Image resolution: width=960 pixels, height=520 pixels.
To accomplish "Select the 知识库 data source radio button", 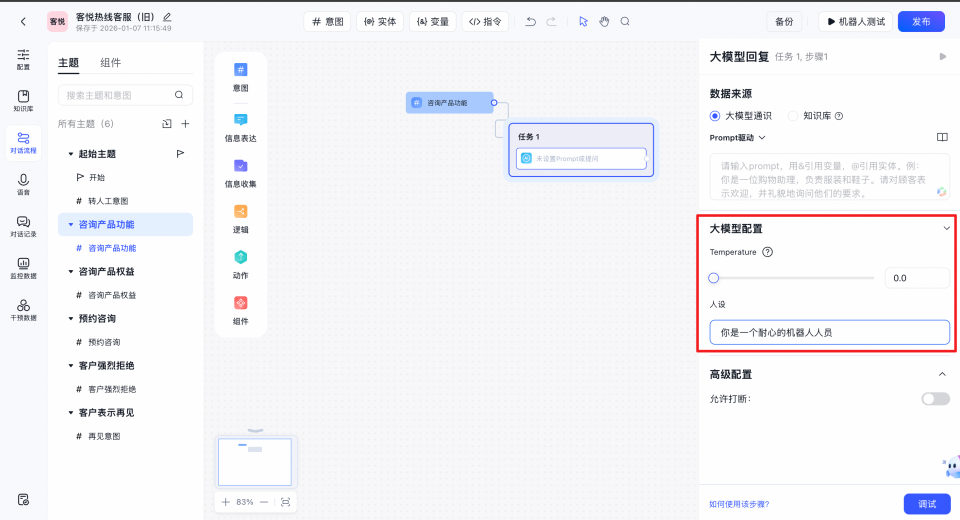I will coord(794,116).
